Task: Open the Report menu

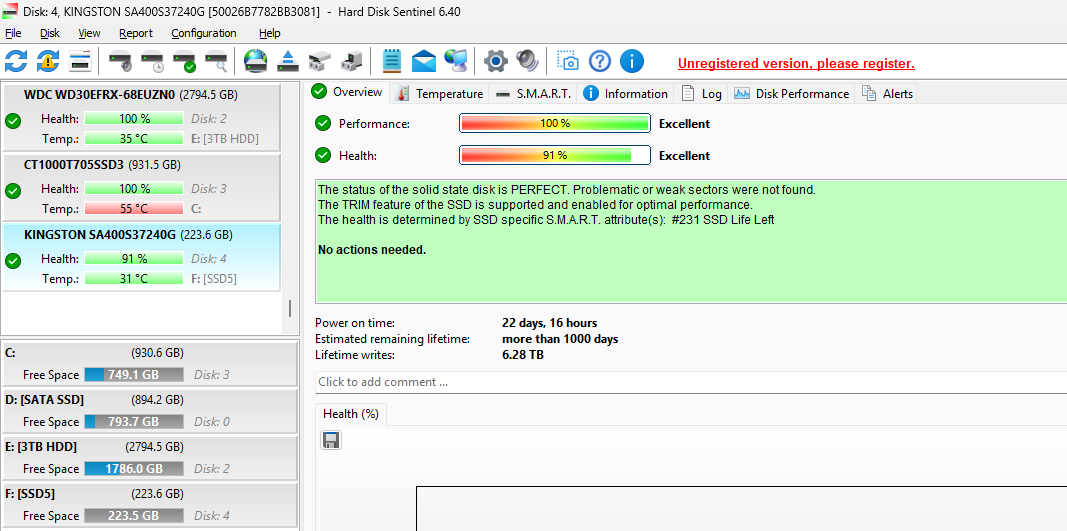Action: click(135, 33)
